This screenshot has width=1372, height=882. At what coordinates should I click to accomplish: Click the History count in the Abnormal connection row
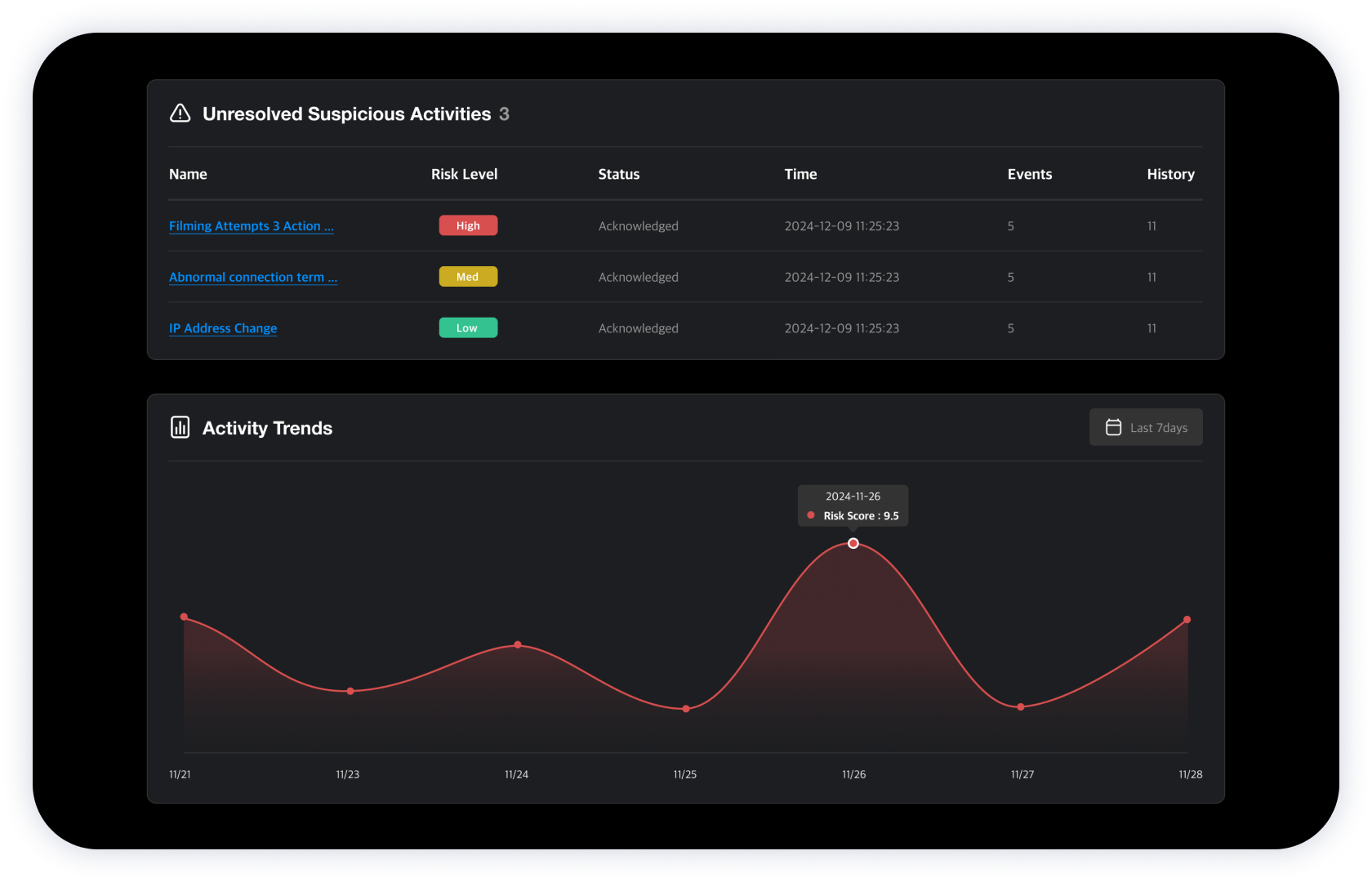tap(1151, 278)
